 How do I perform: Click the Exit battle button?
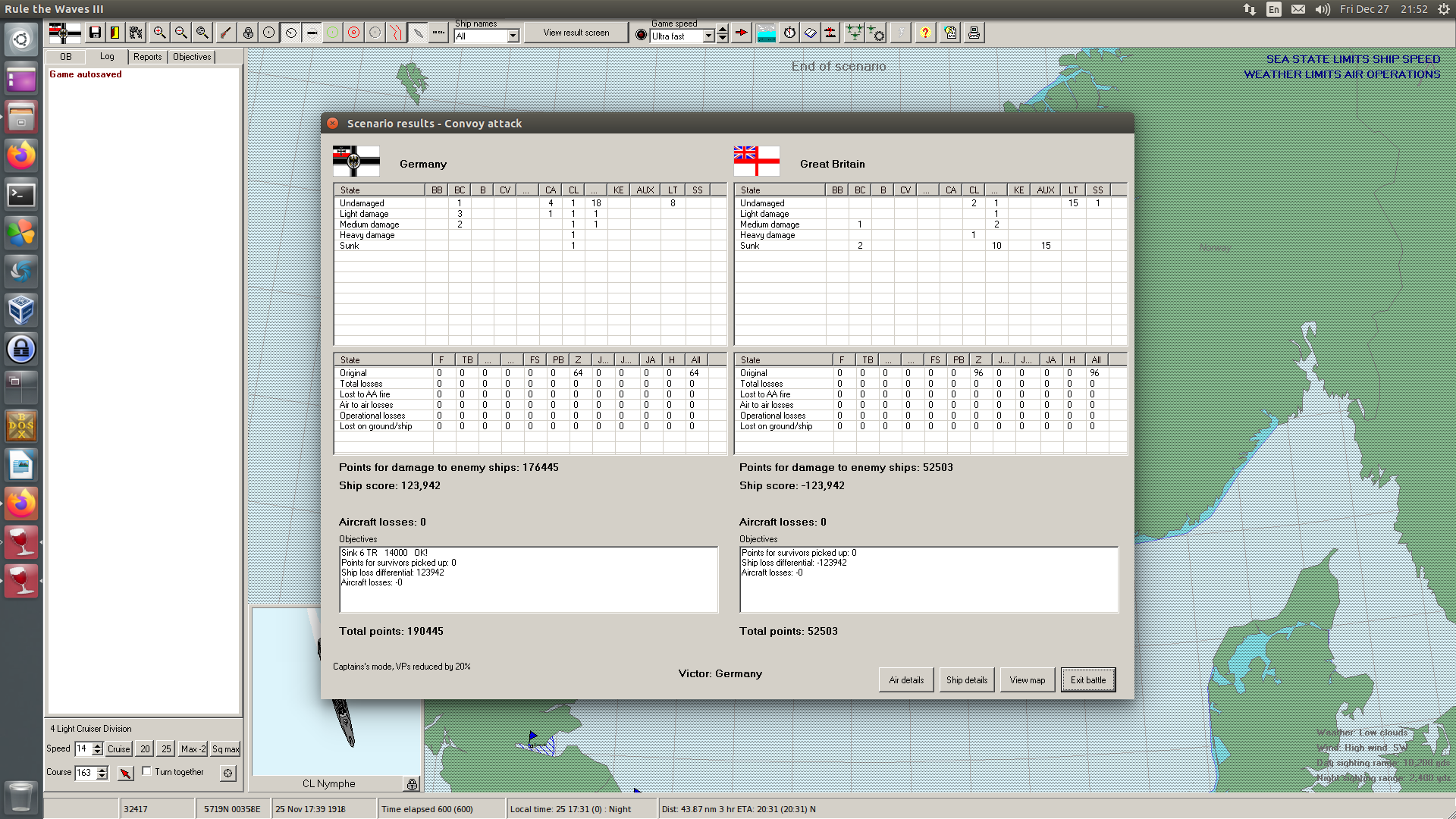pos(1087,680)
